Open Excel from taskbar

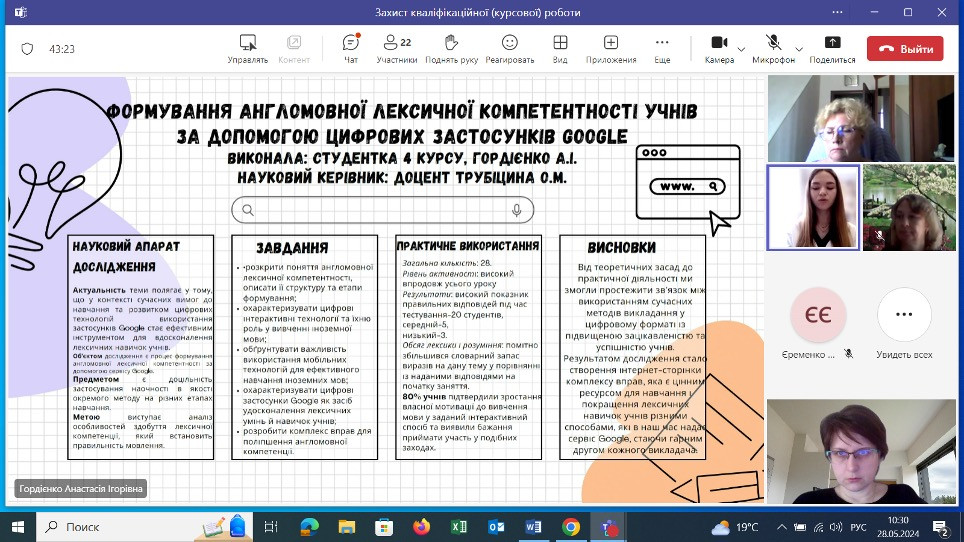coord(459,527)
